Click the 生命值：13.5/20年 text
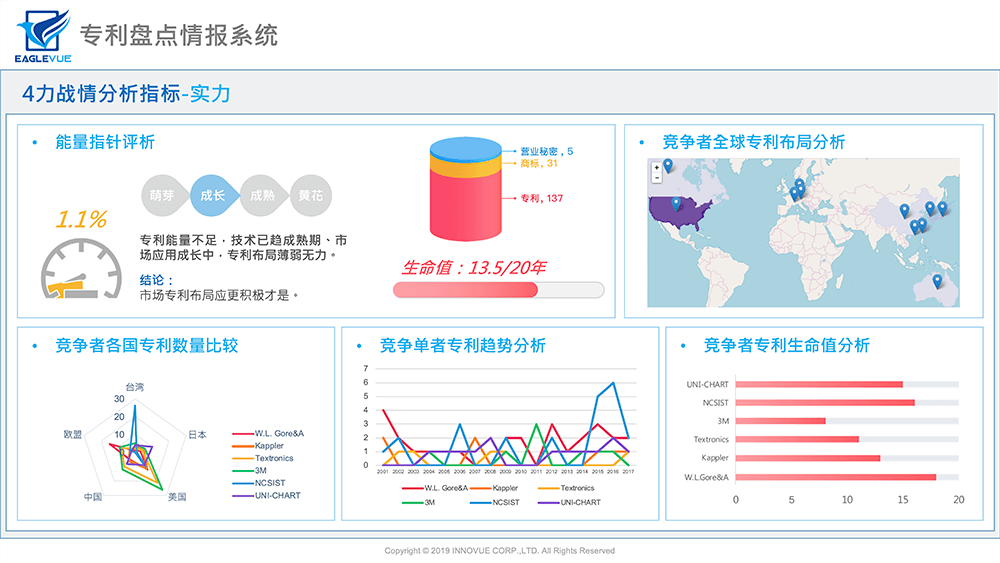 [473, 268]
